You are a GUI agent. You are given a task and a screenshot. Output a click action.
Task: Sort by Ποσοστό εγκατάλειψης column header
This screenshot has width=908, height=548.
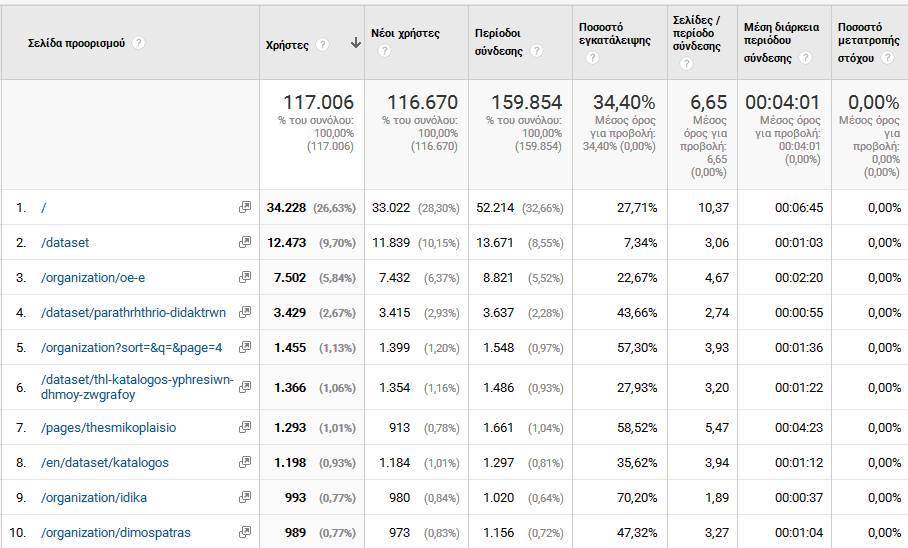(614, 34)
